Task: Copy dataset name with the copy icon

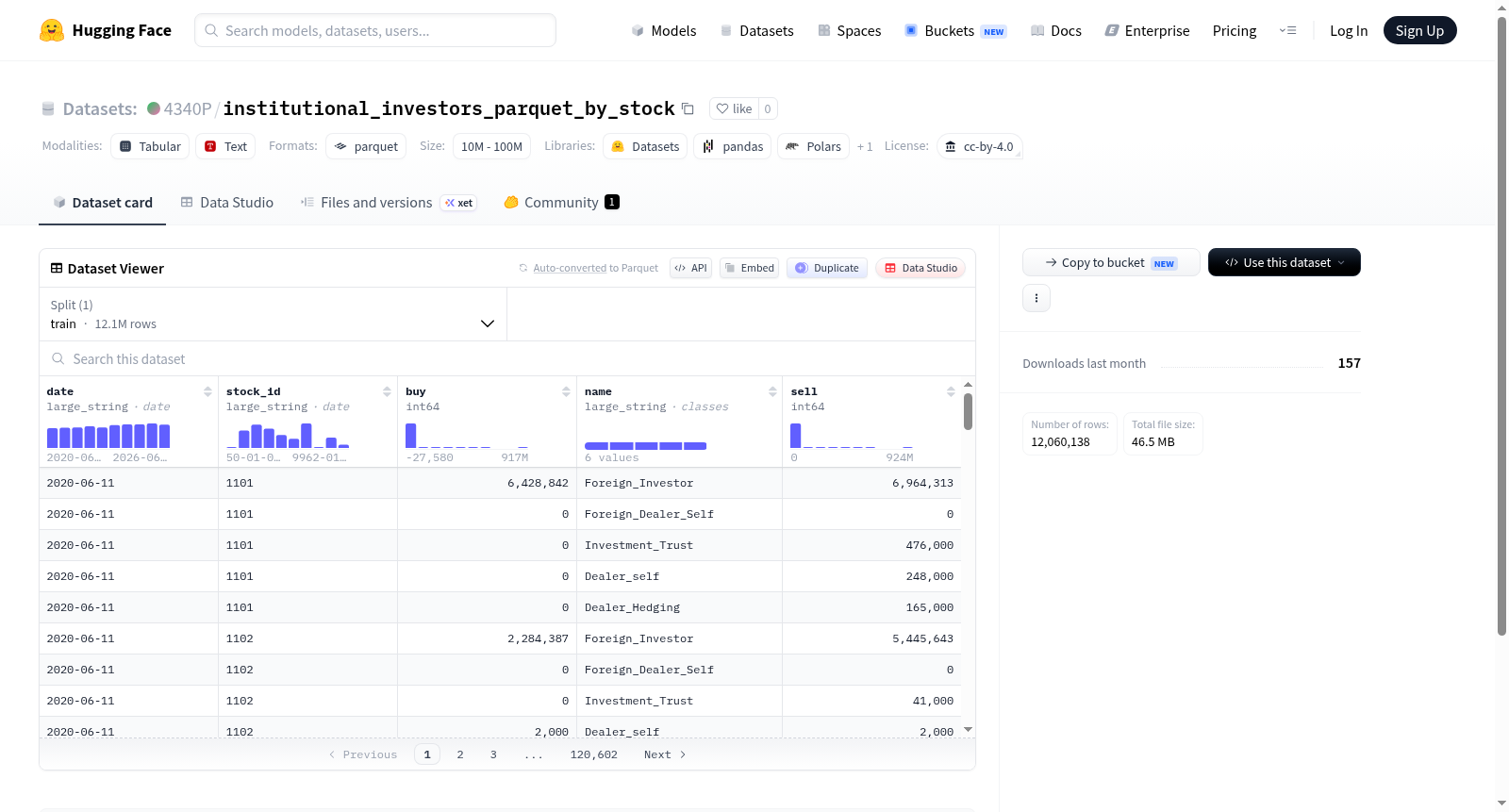Action: pos(688,108)
